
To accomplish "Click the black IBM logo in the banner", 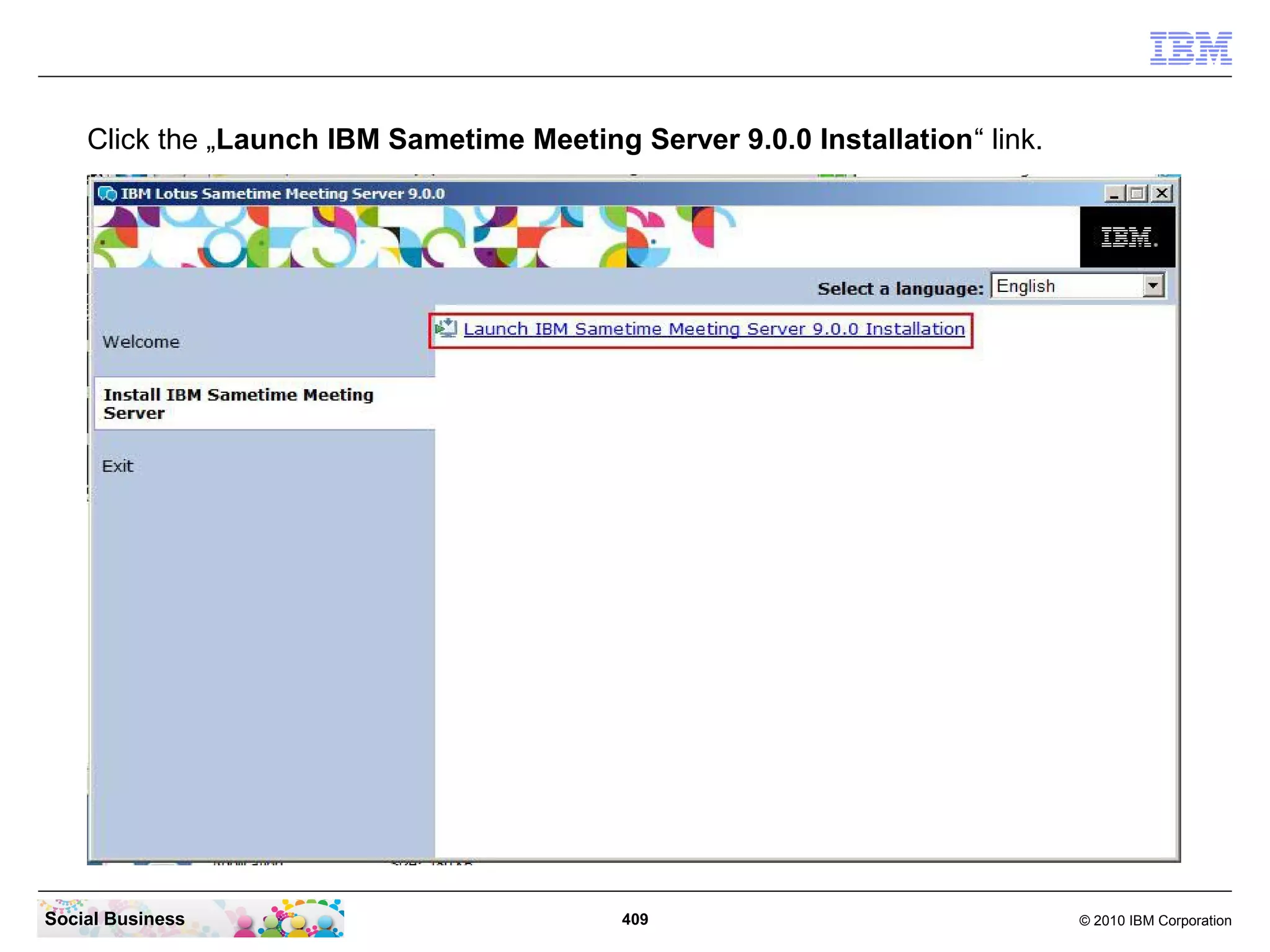I will (1127, 237).
